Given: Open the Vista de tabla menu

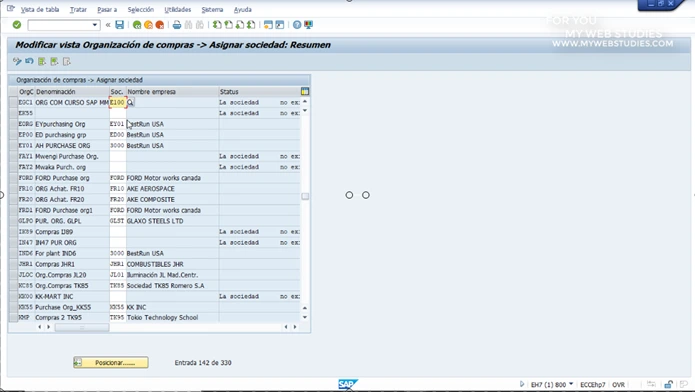Looking at the screenshot, I should [40, 9].
